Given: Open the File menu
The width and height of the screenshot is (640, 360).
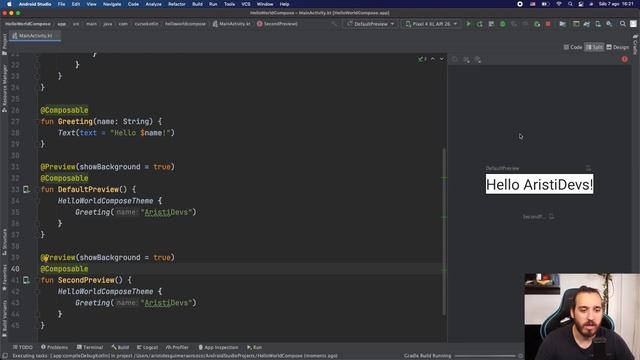Looking at the screenshot, I should pos(61,4).
